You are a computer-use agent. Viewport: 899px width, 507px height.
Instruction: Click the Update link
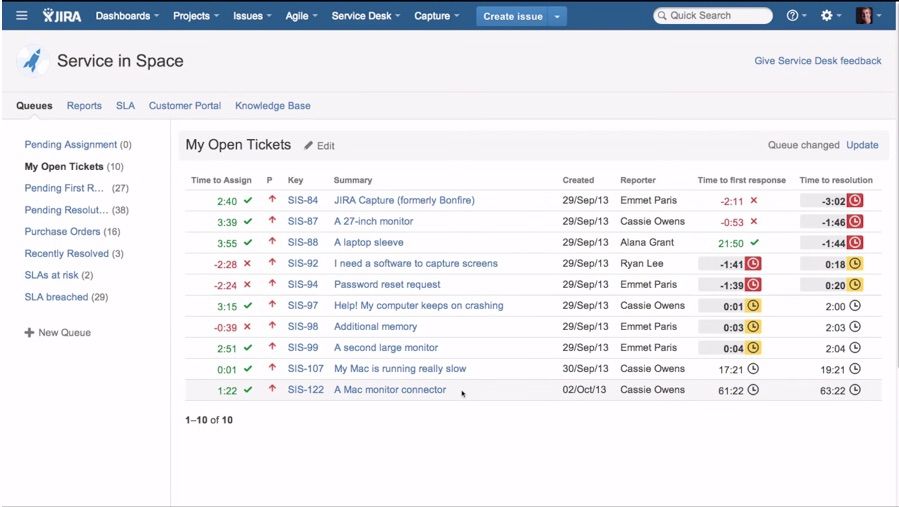862,145
